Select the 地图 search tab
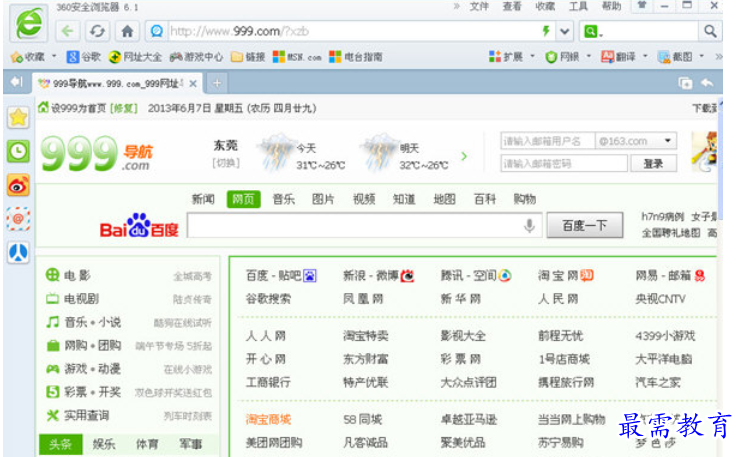The width and height of the screenshot is (740, 457). (445, 199)
